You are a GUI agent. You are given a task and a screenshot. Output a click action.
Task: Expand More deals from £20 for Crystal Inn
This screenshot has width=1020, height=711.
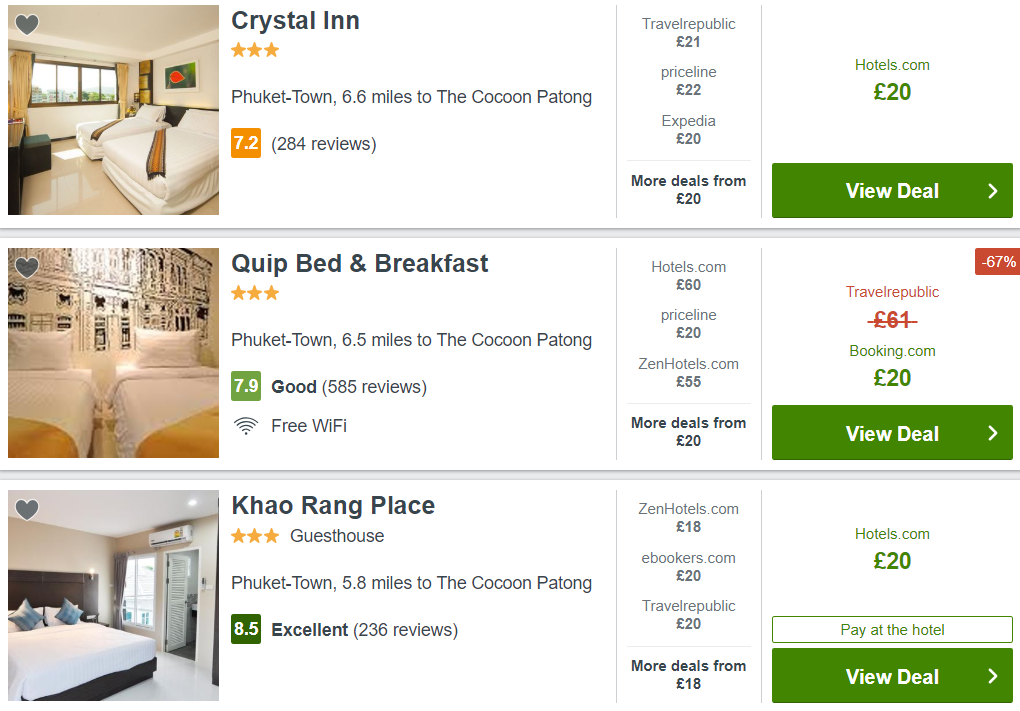pos(688,189)
